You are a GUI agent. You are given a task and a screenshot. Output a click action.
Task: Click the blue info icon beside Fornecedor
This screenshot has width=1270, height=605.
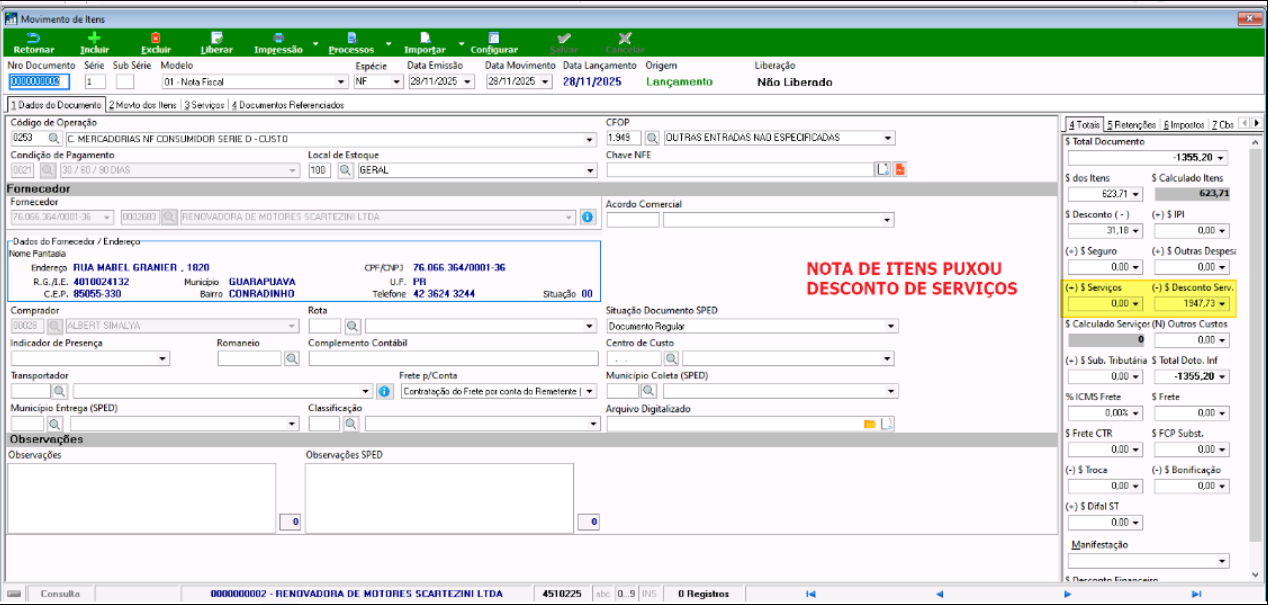(x=587, y=216)
